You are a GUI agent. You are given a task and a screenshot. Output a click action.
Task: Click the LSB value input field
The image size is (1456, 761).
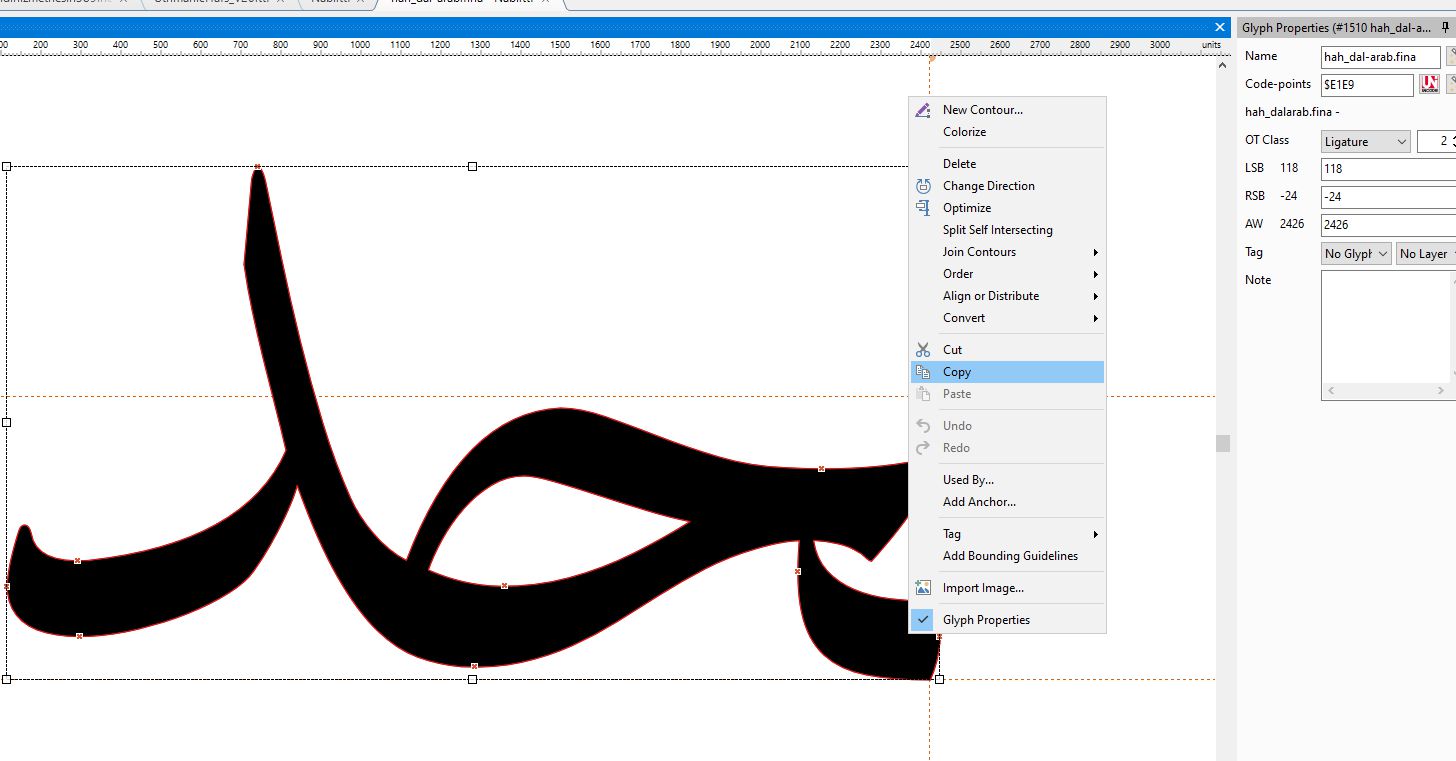pos(1388,169)
